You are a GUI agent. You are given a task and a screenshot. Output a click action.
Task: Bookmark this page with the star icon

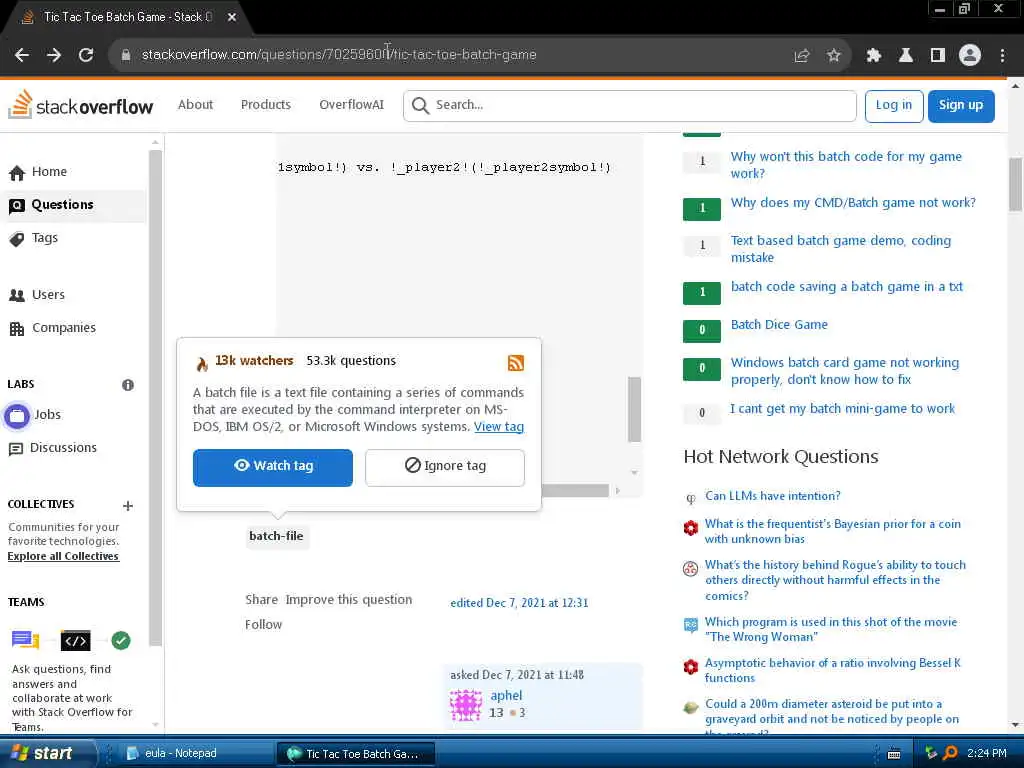tap(833, 56)
